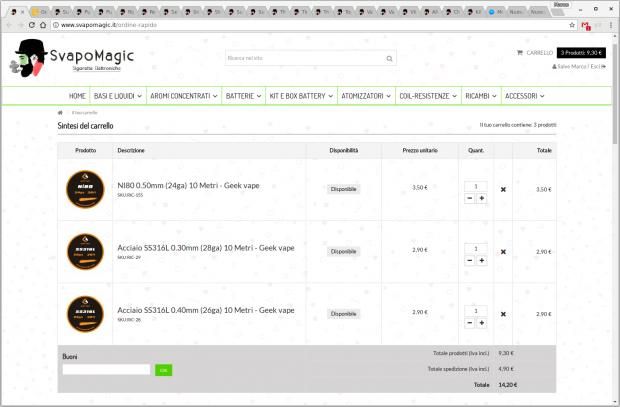Click the 3 Prodotti 9,30 € cart button

581,53
